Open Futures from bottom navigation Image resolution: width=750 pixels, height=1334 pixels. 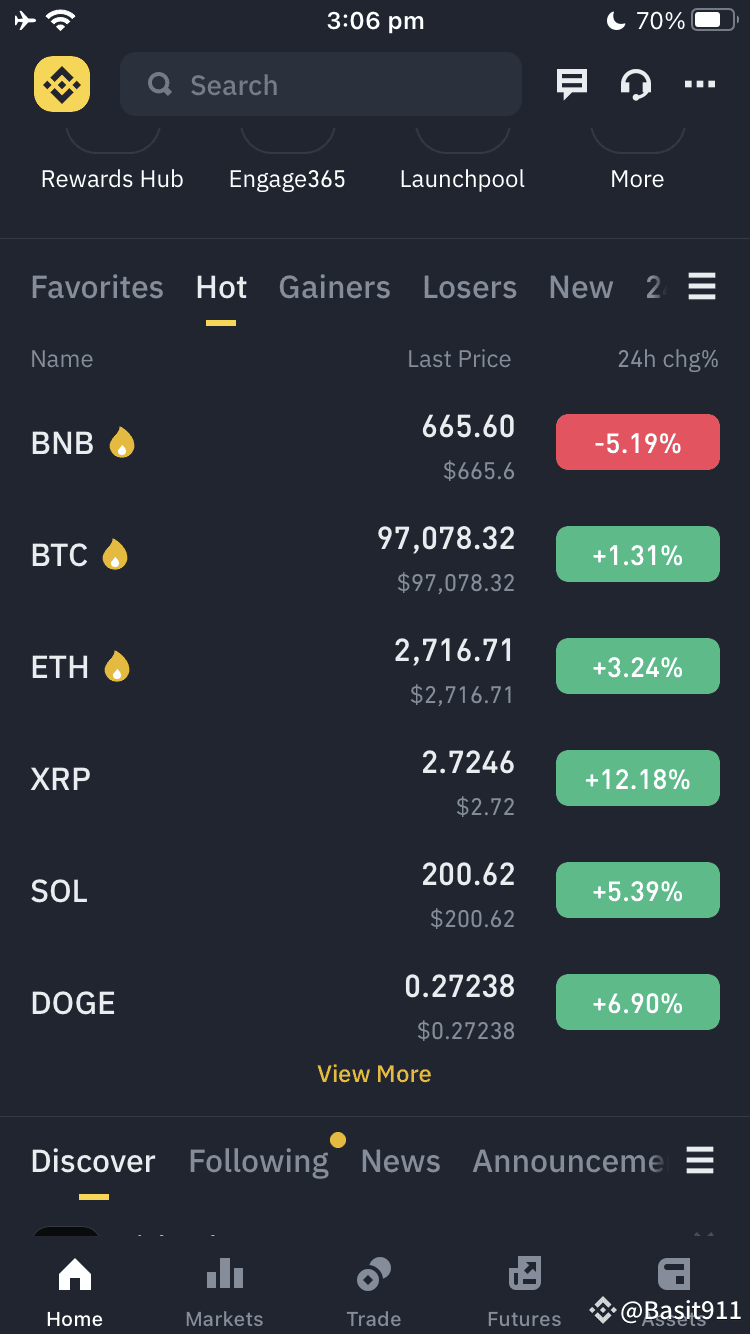tap(524, 1292)
